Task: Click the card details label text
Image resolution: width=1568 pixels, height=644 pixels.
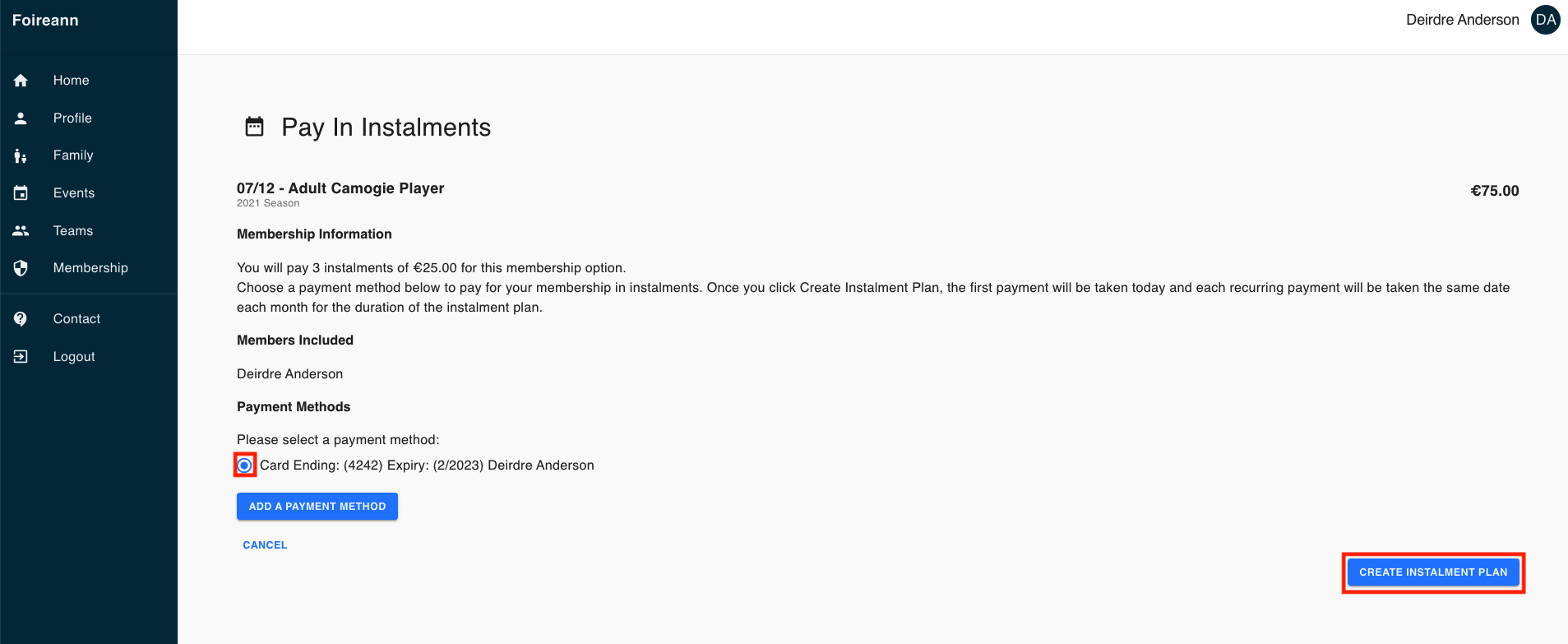Action: (x=427, y=466)
